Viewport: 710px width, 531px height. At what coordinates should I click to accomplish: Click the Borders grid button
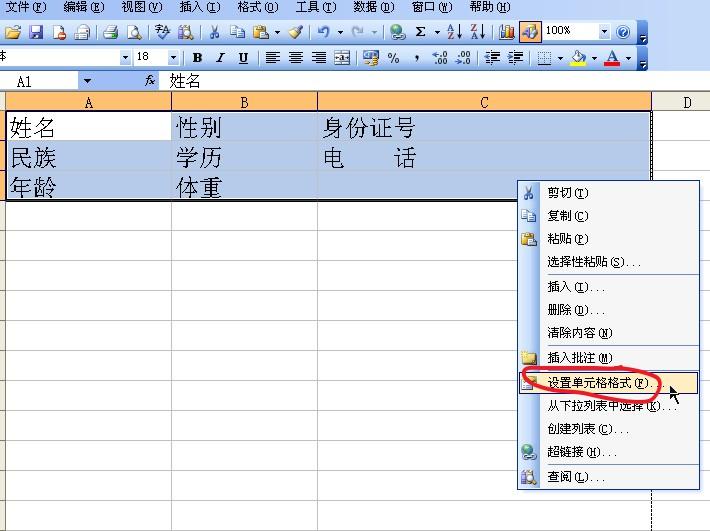544,58
